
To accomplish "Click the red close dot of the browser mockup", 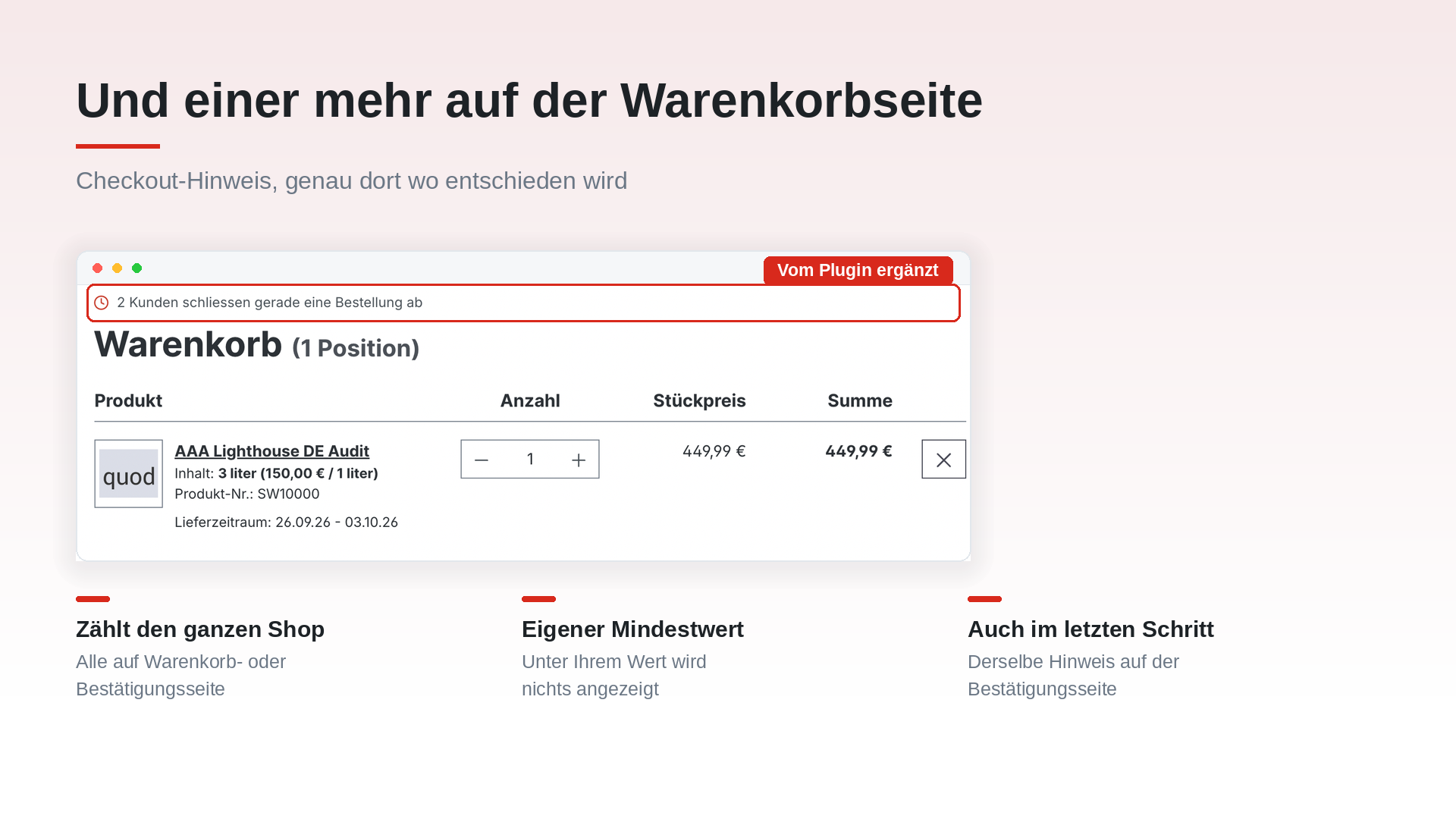I will (97, 268).
